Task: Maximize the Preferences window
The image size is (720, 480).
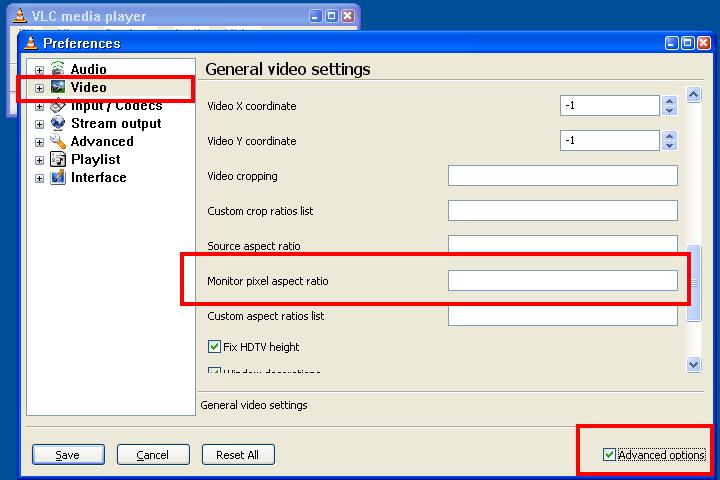Action: pos(687,43)
